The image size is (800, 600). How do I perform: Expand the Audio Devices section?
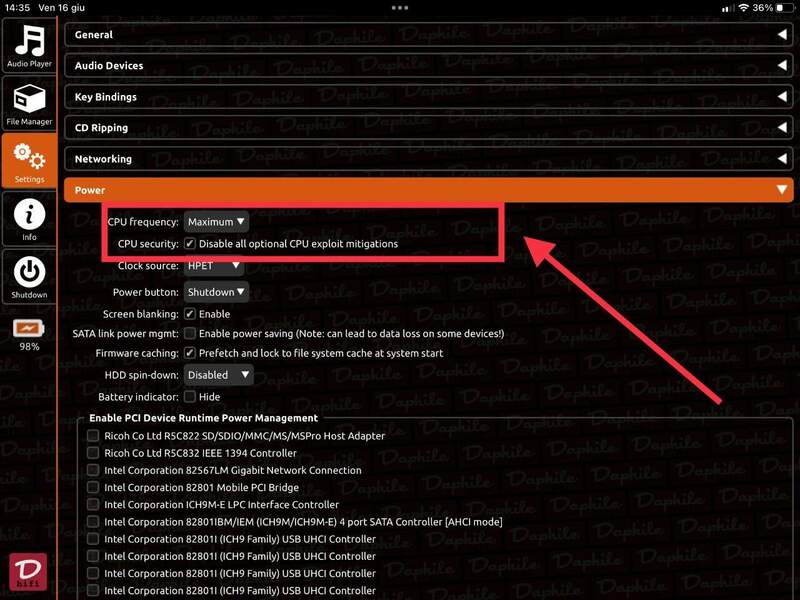(x=428, y=66)
